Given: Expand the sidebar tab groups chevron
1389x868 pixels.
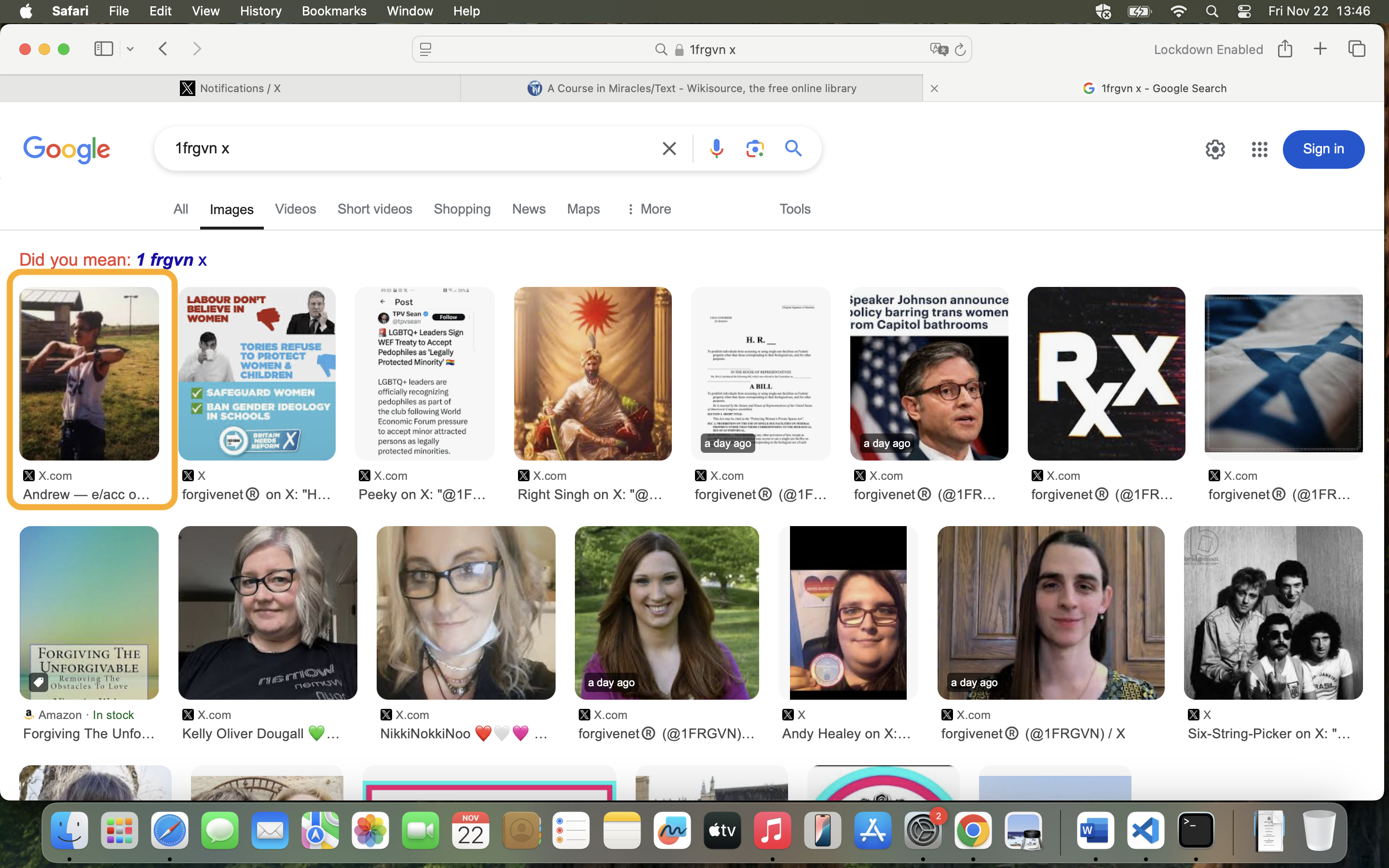Looking at the screenshot, I should click(130, 49).
